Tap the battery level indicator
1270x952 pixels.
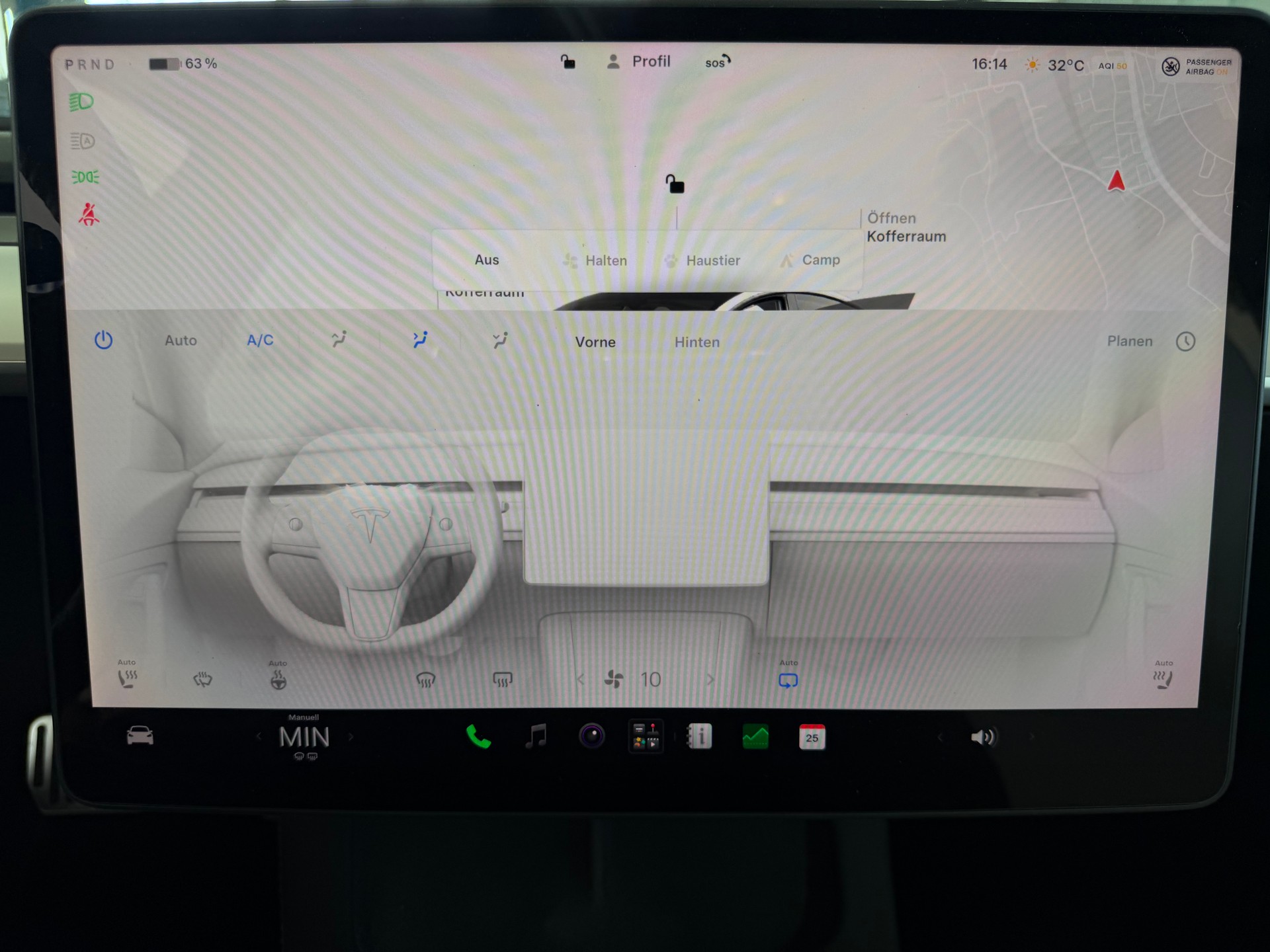coord(183,63)
